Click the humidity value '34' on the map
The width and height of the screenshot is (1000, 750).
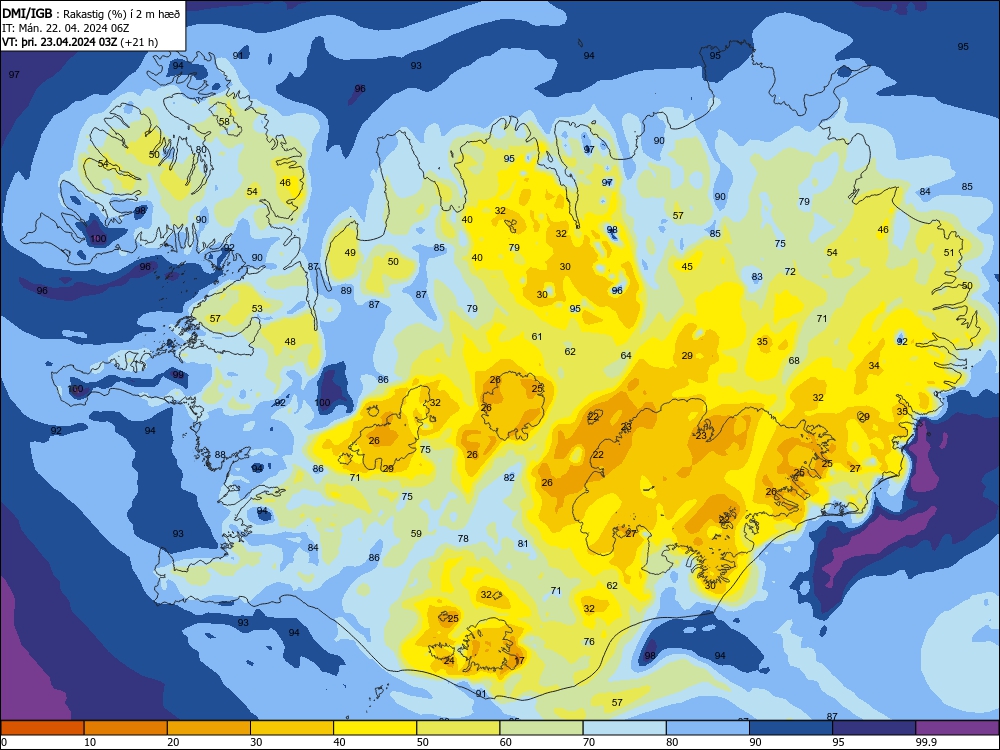click(874, 365)
